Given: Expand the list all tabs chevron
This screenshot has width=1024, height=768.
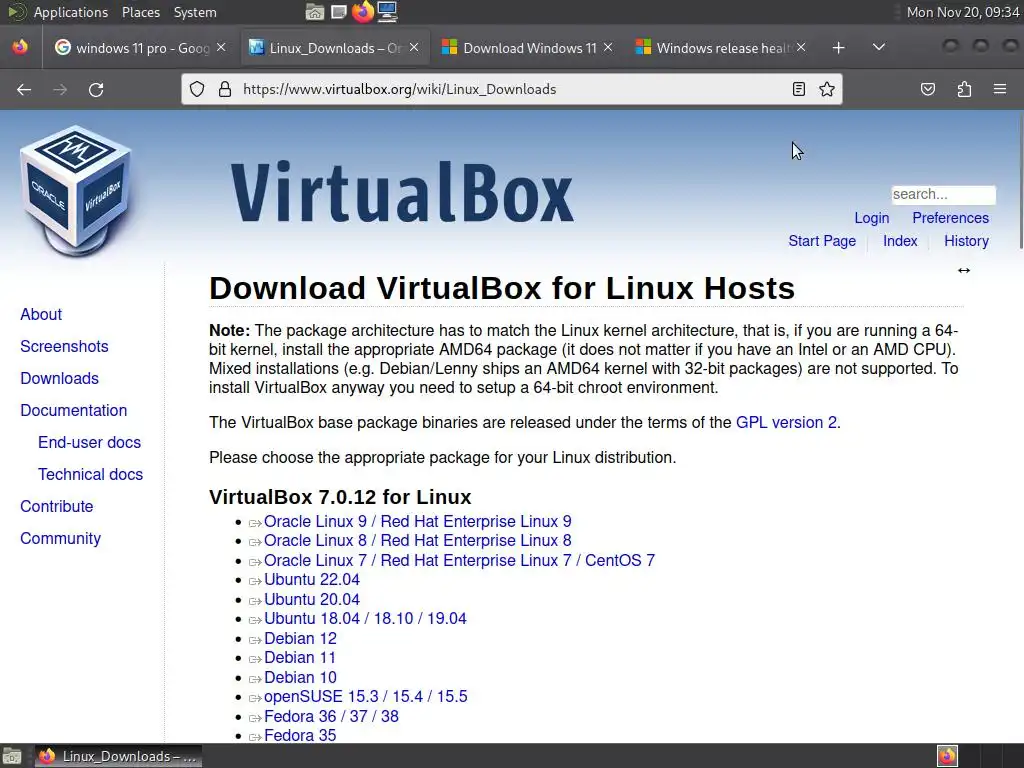Looking at the screenshot, I should [x=879, y=47].
